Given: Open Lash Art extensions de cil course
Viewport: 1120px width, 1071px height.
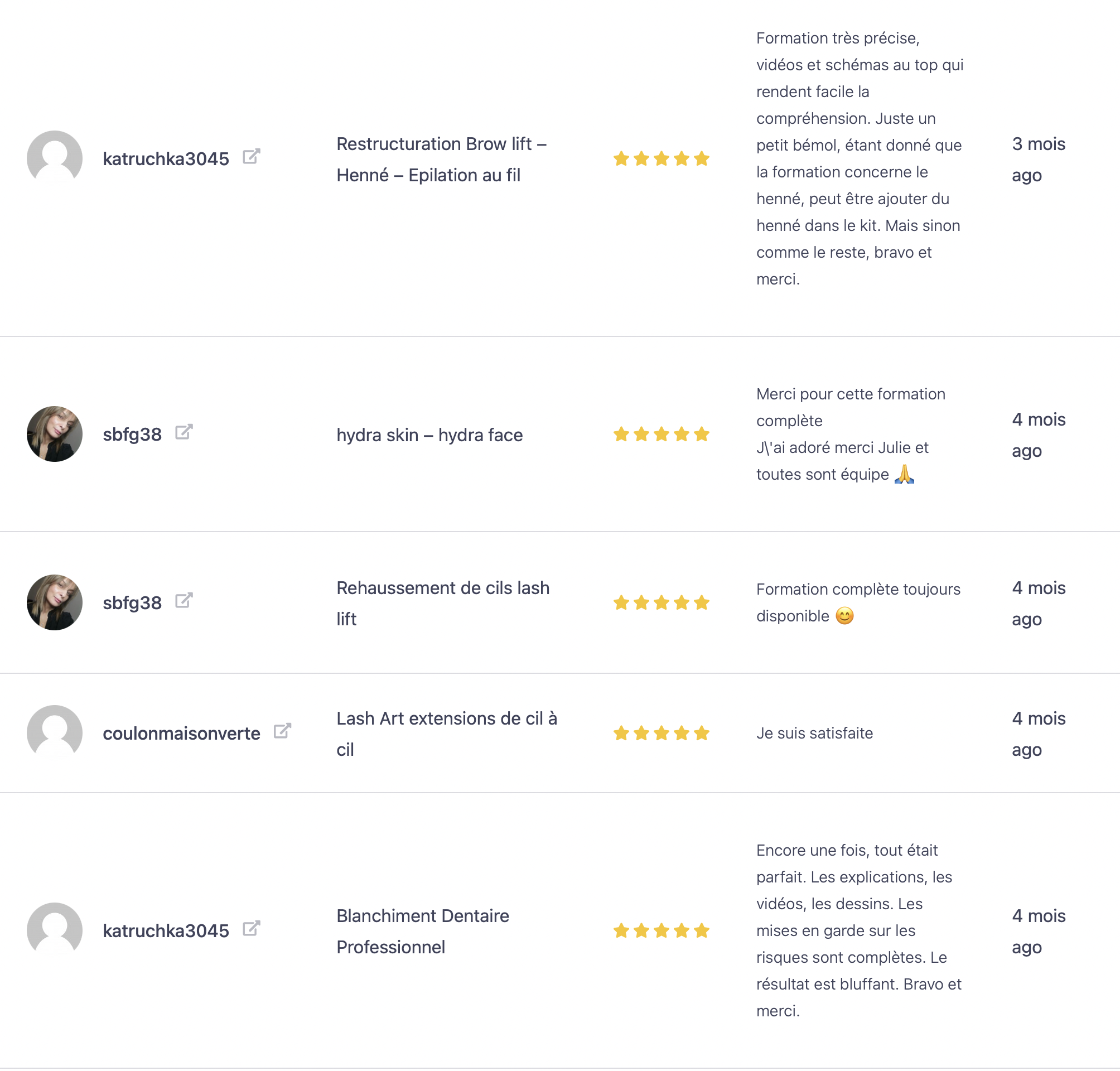Looking at the screenshot, I should (x=446, y=734).
